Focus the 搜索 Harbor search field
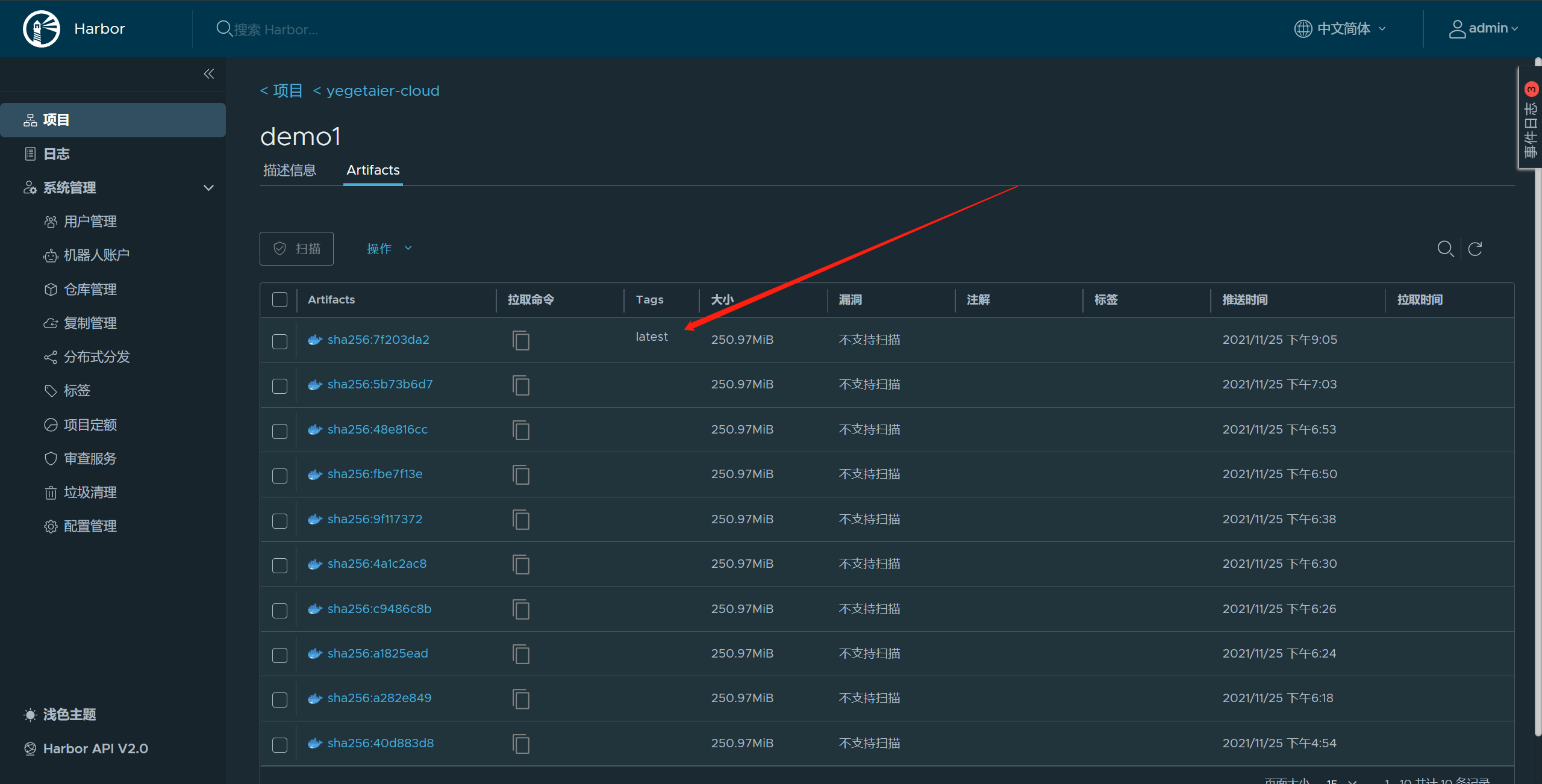Image resolution: width=1542 pixels, height=784 pixels. coord(276,30)
